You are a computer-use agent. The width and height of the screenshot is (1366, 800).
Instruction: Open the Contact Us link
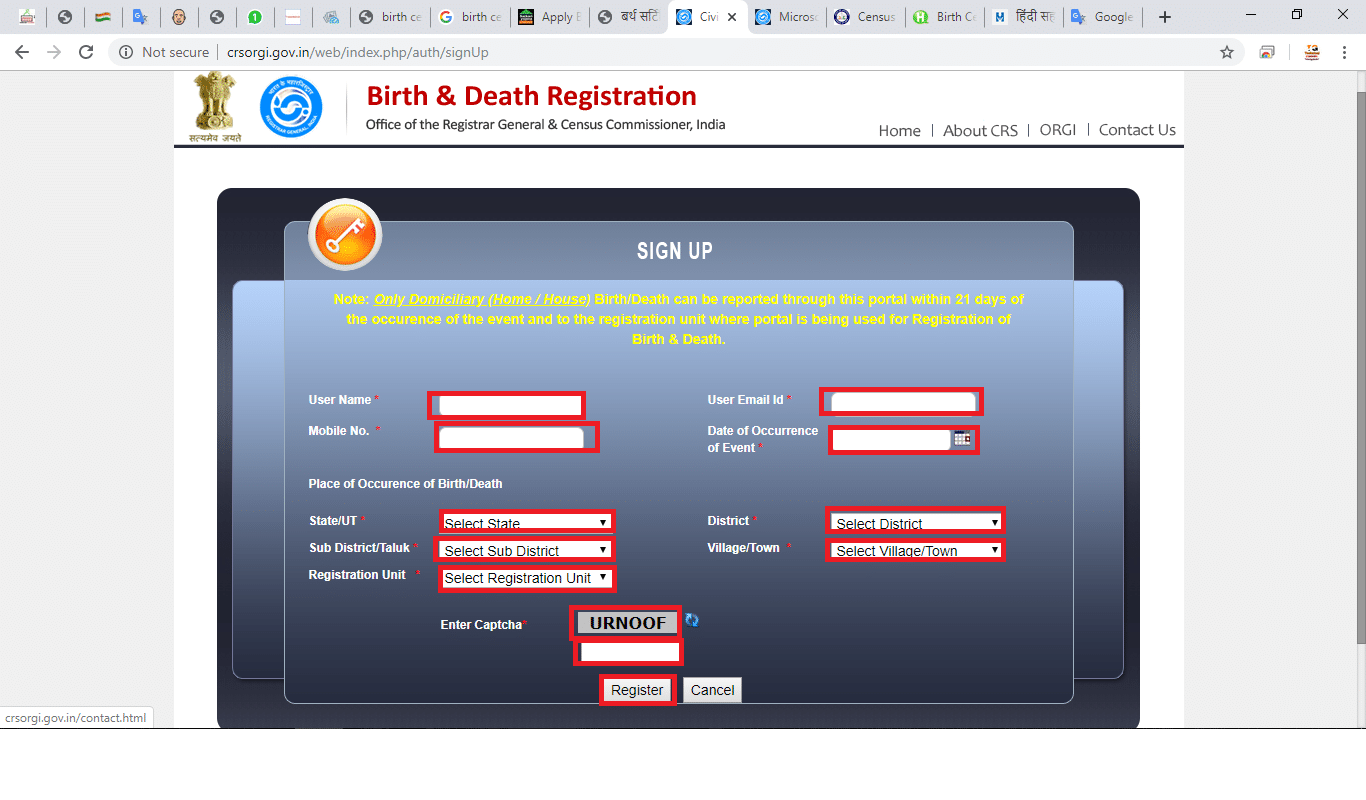coord(1137,130)
